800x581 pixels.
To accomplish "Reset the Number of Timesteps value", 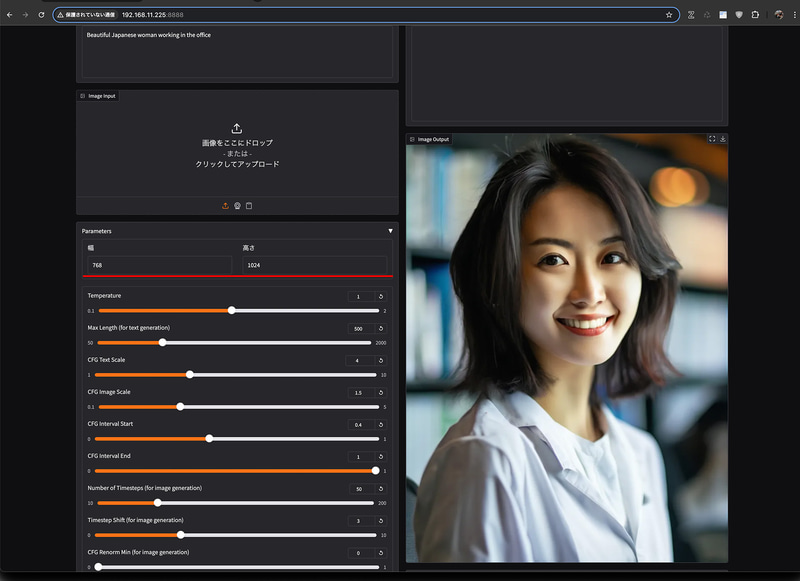I will click(x=381, y=489).
